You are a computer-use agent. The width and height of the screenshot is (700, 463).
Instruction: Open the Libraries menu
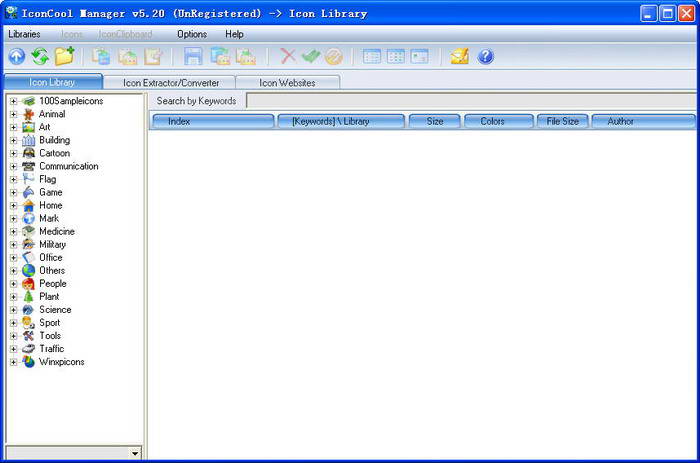(x=24, y=34)
